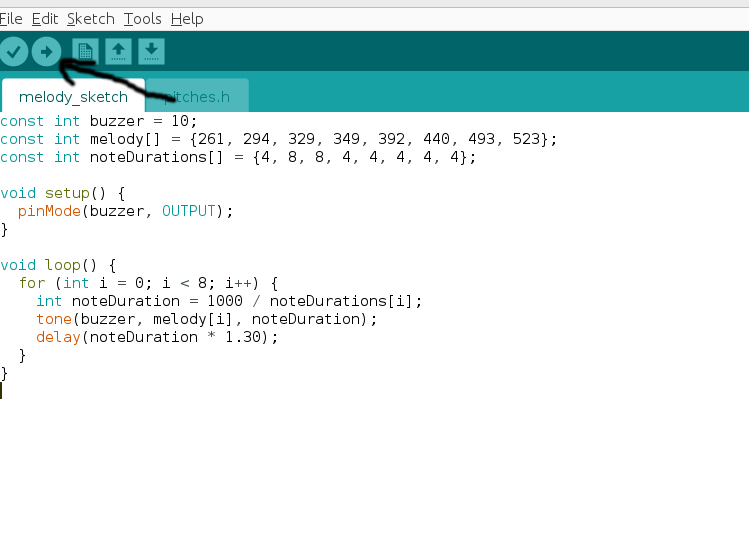This screenshot has height=552, width=749.
Task: Click the OUTPUT keyword in setup
Action: tap(189, 211)
